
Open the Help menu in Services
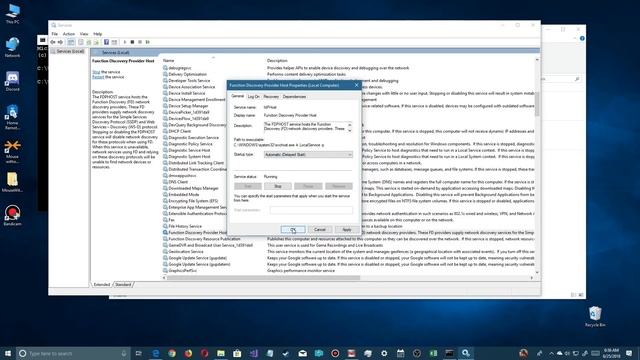coord(98,34)
